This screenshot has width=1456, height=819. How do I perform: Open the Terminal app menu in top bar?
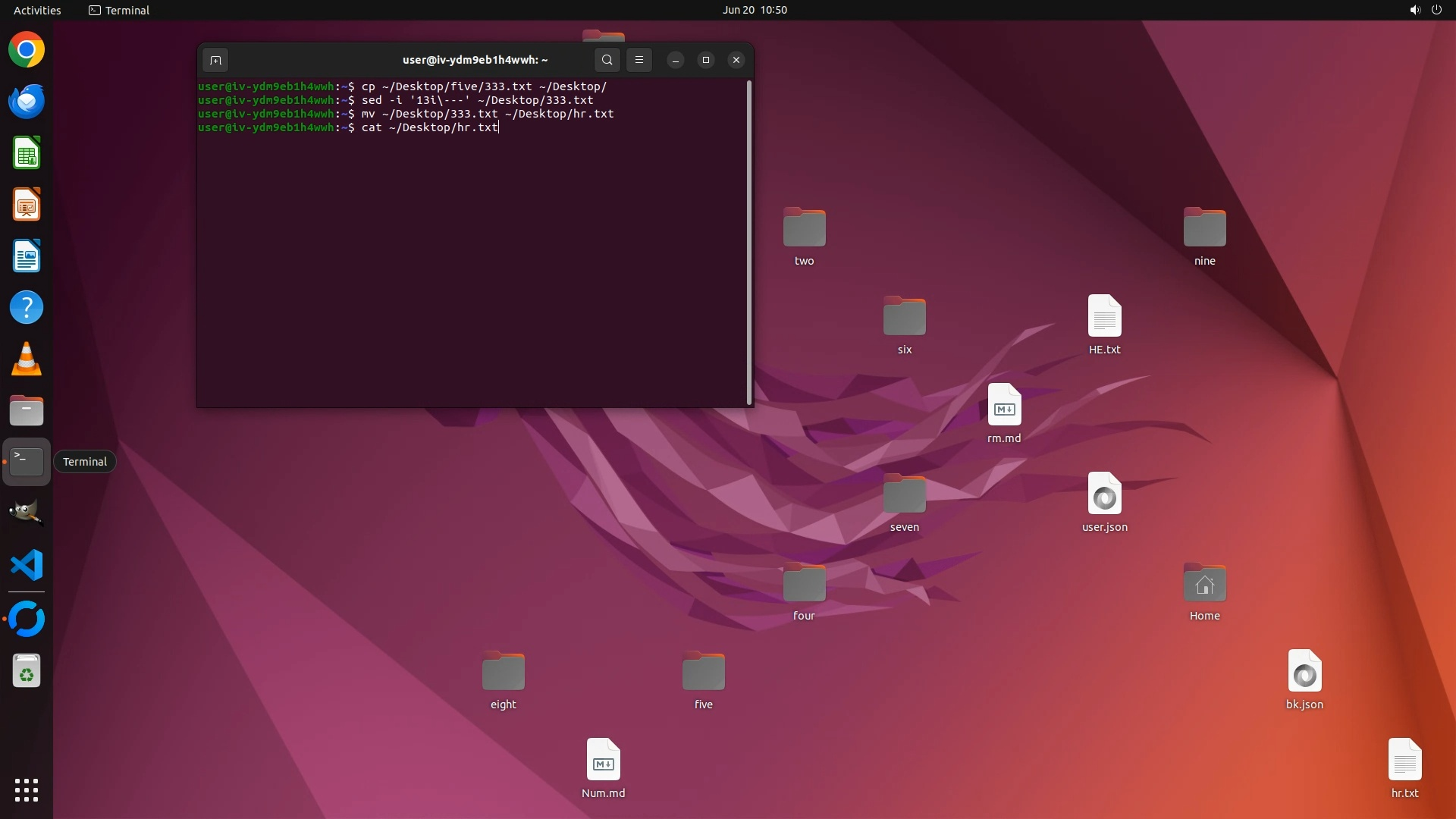[x=119, y=10]
